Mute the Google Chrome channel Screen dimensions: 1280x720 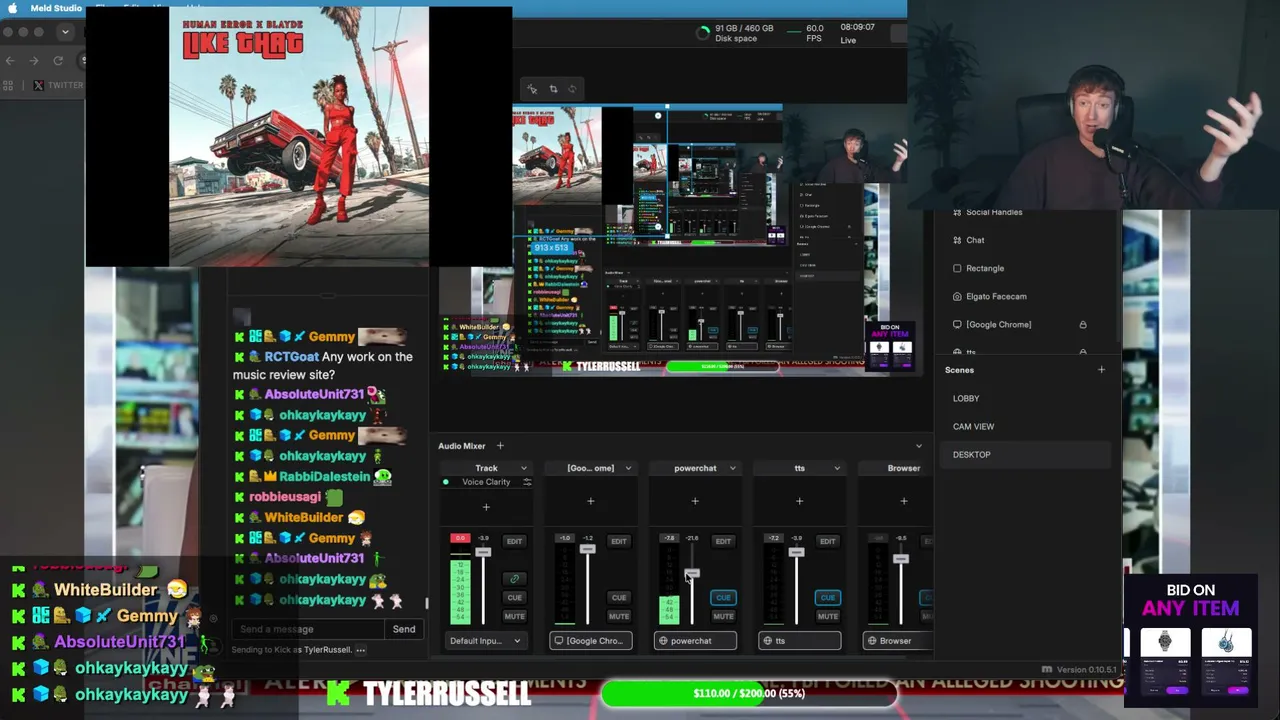tap(619, 616)
